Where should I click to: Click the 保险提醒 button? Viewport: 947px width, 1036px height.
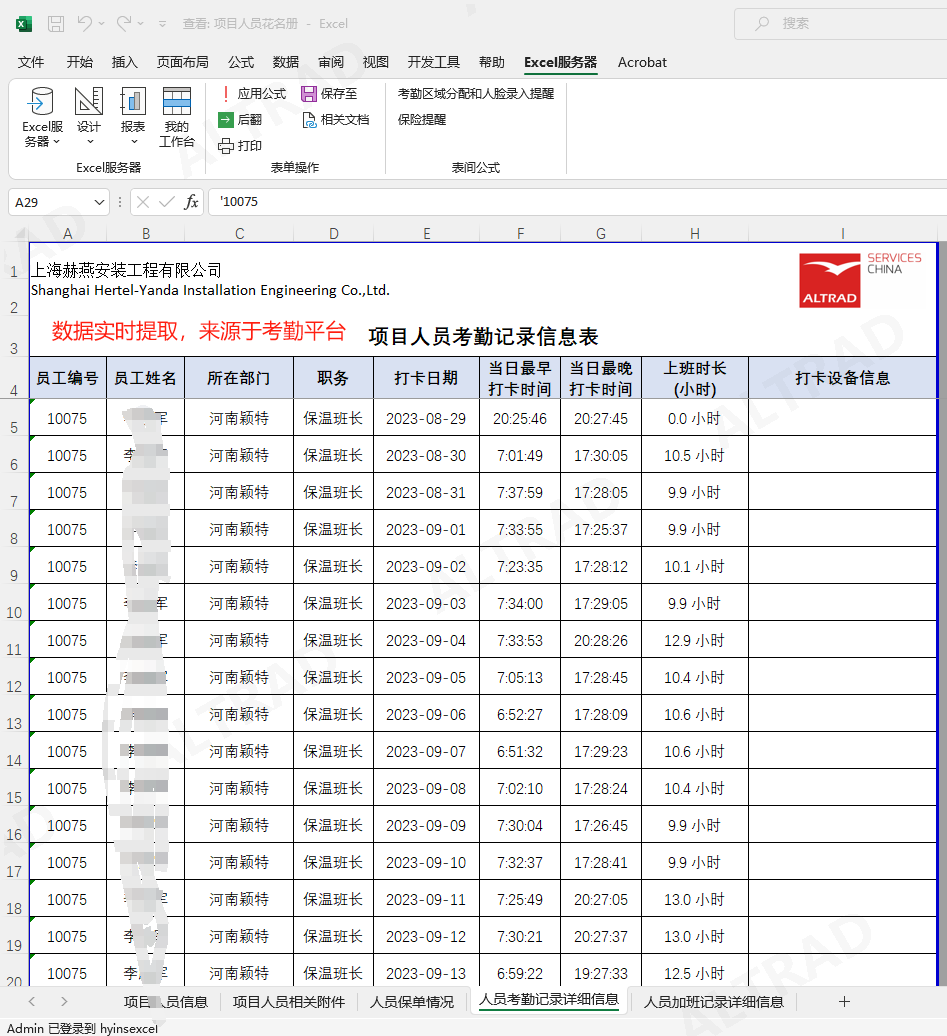(422, 120)
